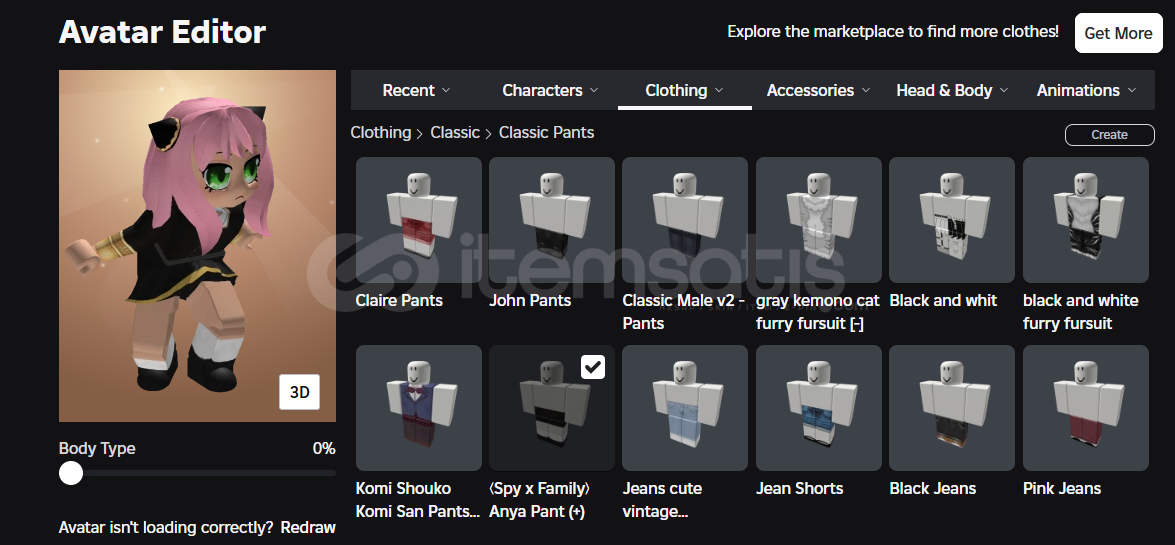Select the Pink Jeans thumbnail
Image resolution: width=1175 pixels, height=545 pixels.
click(x=1085, y=408)
